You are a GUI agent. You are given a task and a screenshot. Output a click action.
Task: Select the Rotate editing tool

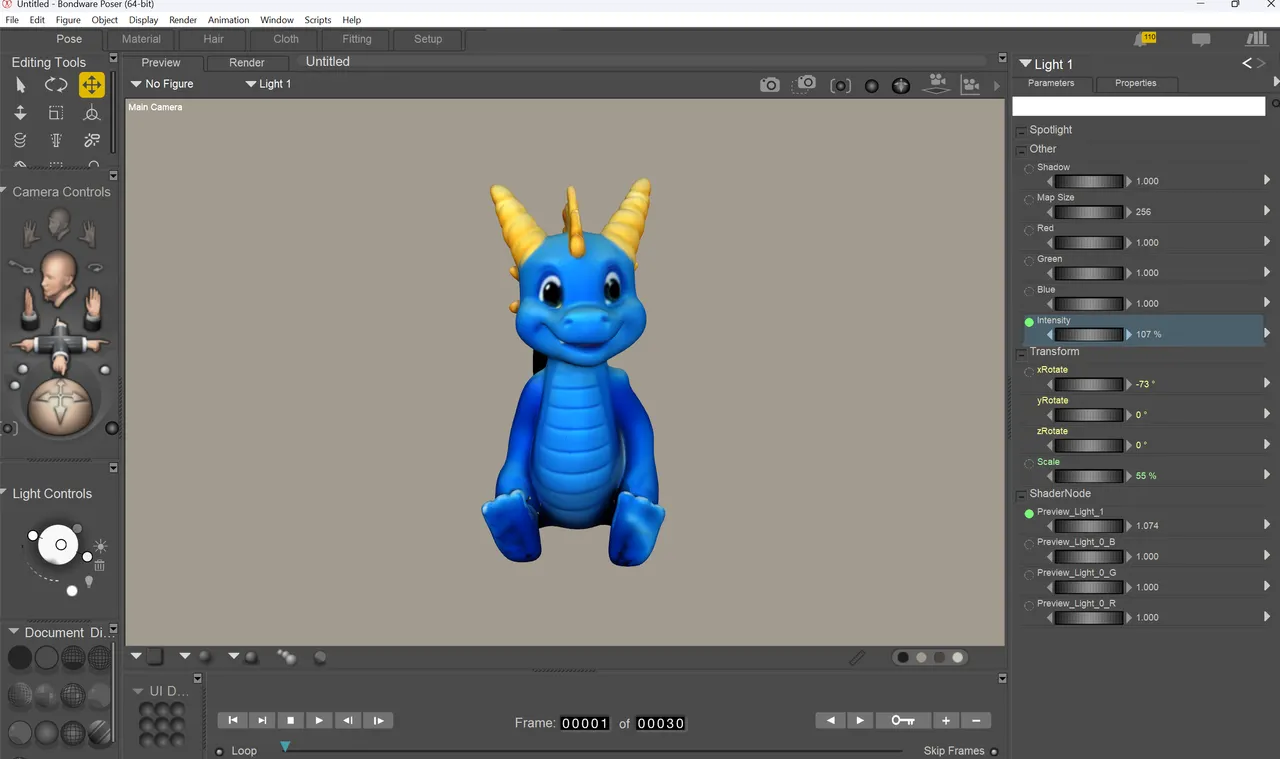[56, 85]
